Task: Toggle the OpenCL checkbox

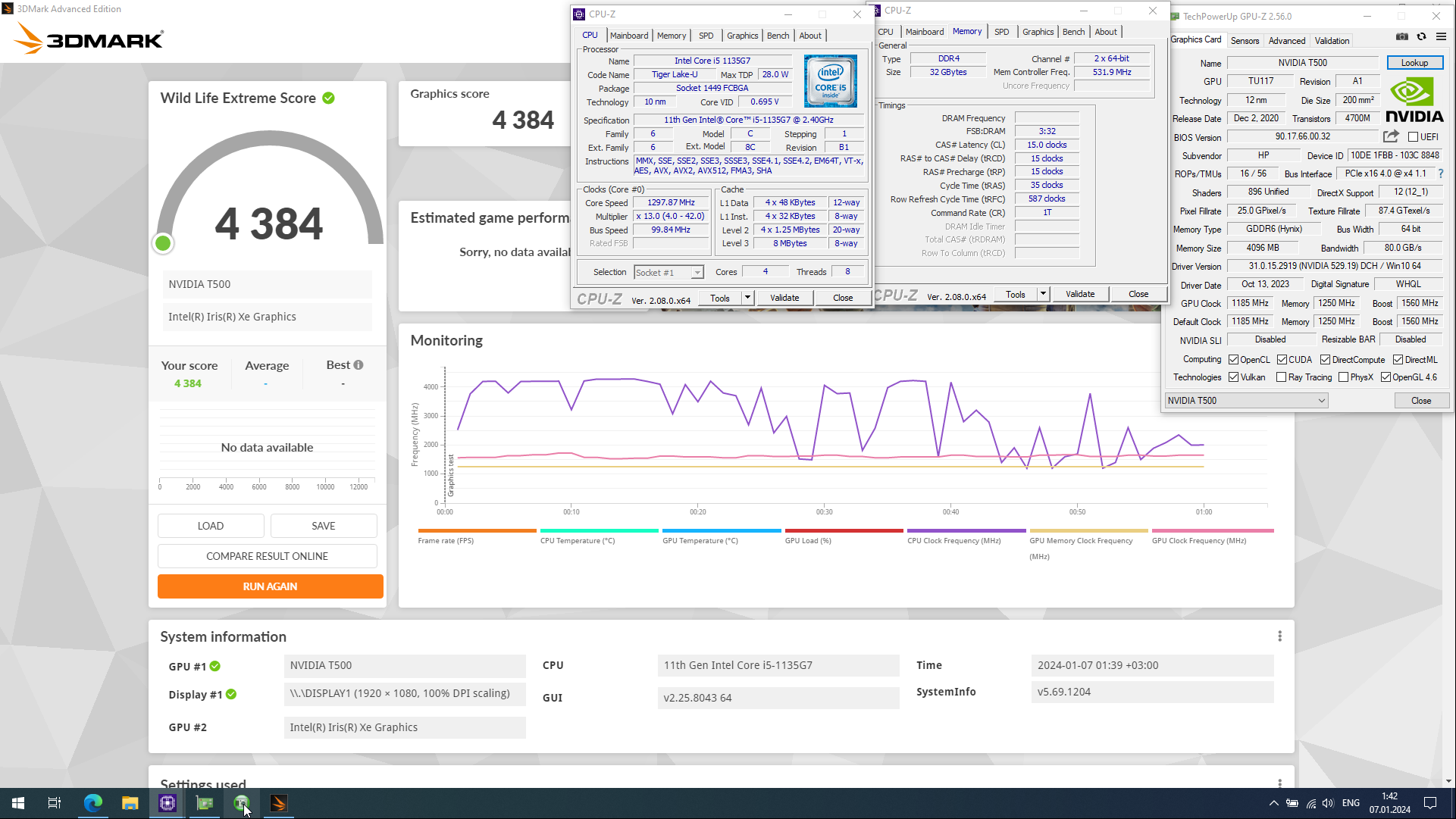Action: tap(1233, 360)
